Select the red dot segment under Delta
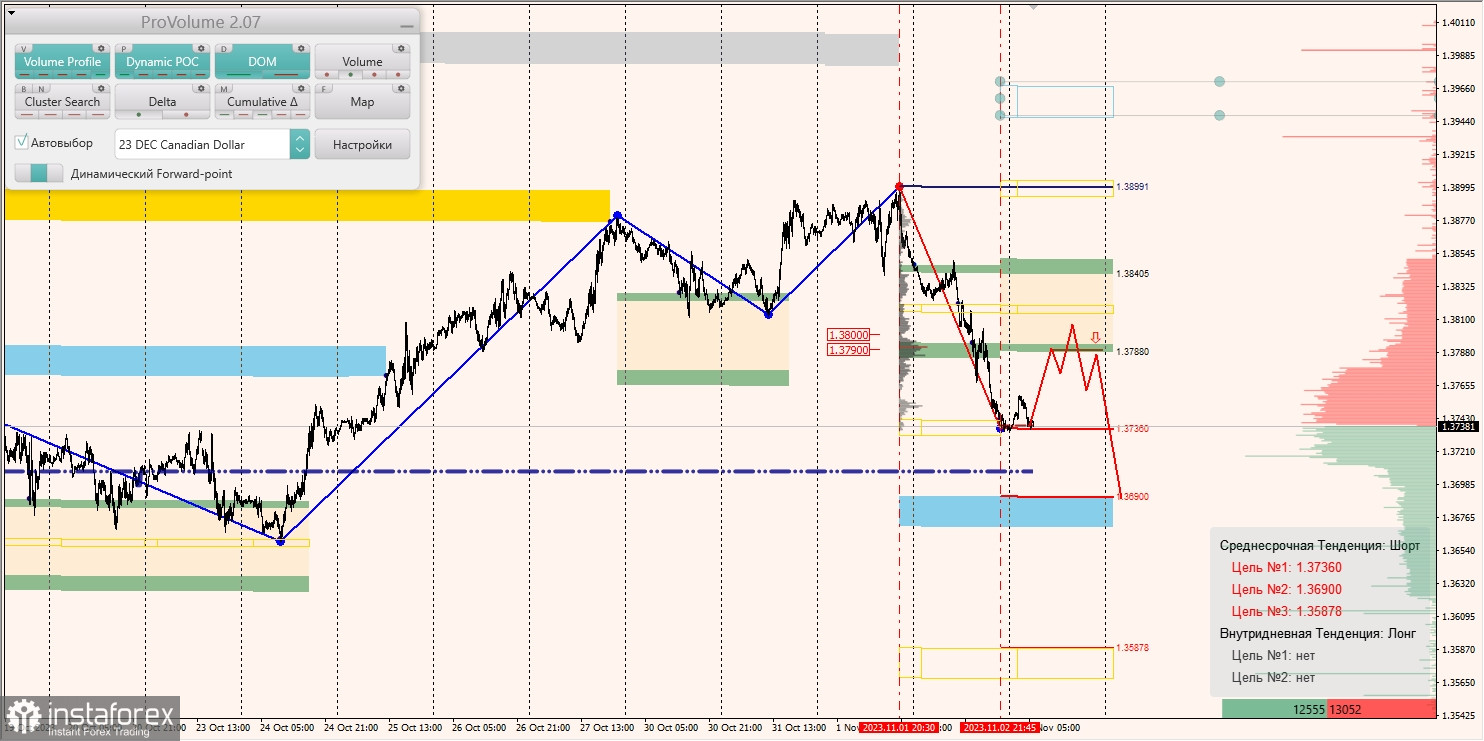 186,115
